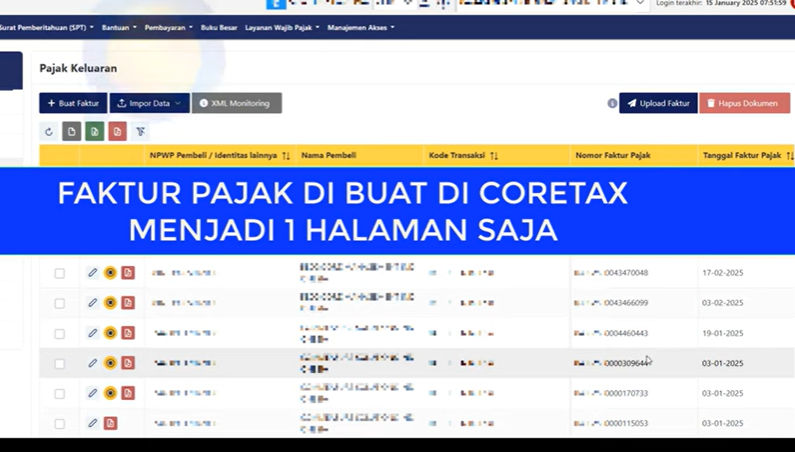View the invoice row ending 0000309644
Viewport: 795px width, 452px height.
pos(110,363)
